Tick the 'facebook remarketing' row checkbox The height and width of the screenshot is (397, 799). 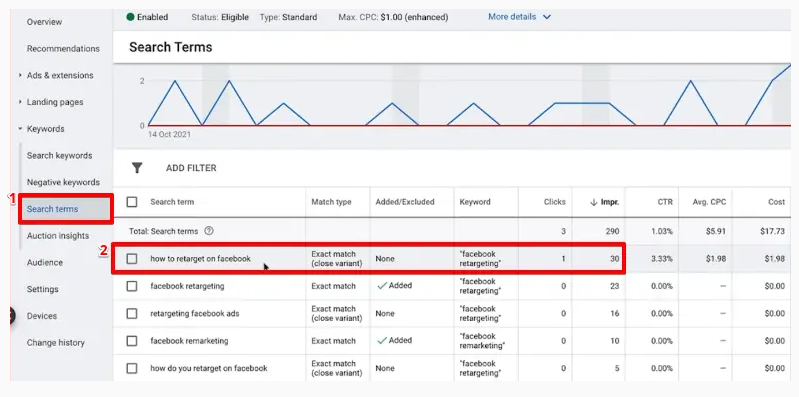(132, 340)
